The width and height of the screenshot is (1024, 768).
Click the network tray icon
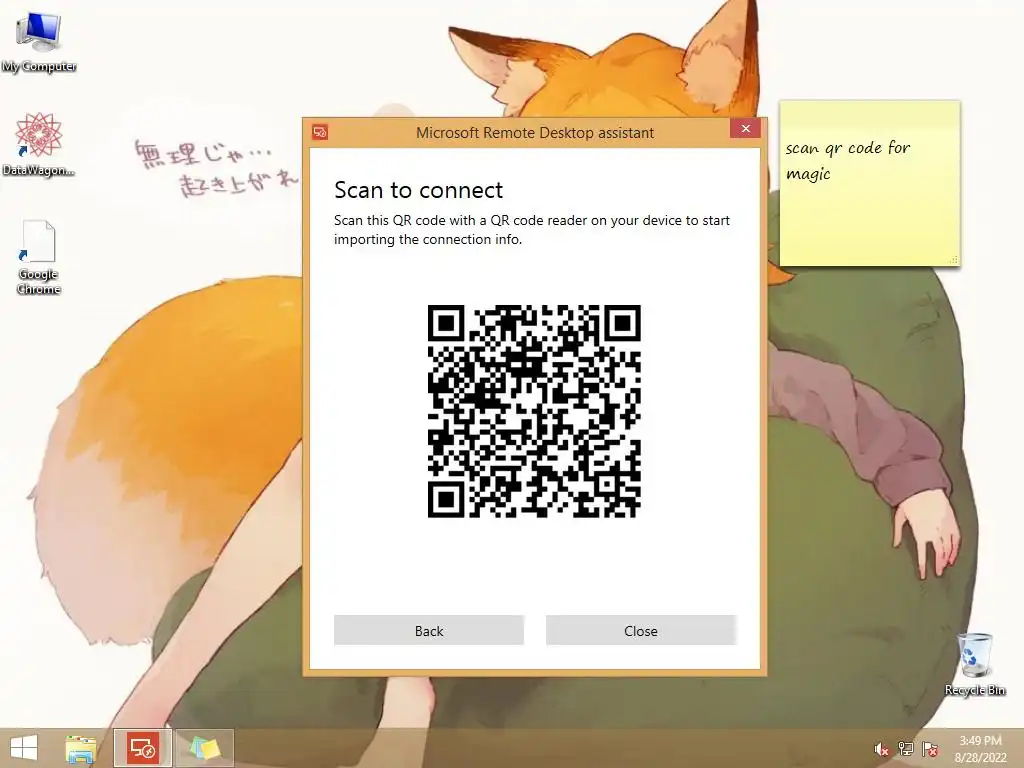906,749
